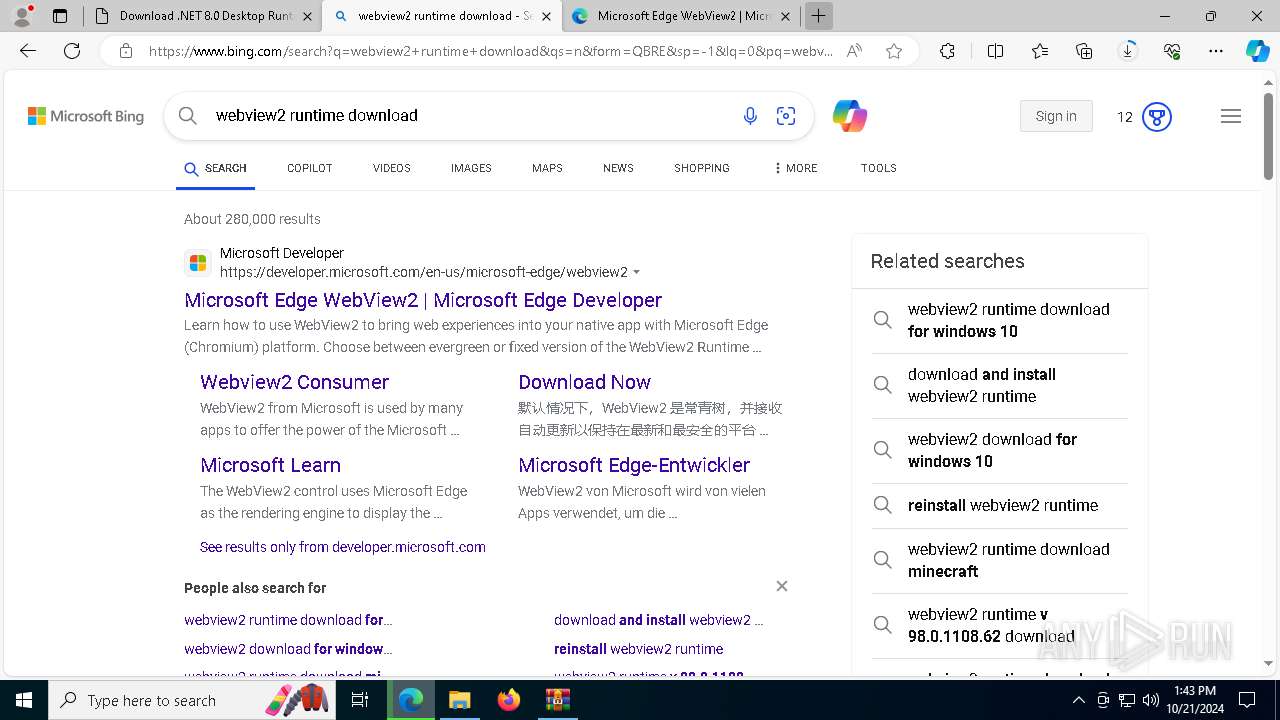Search related: webview2 runtime download minecraft
The height and width of the screenshot is (720, 1280).
1000,560
